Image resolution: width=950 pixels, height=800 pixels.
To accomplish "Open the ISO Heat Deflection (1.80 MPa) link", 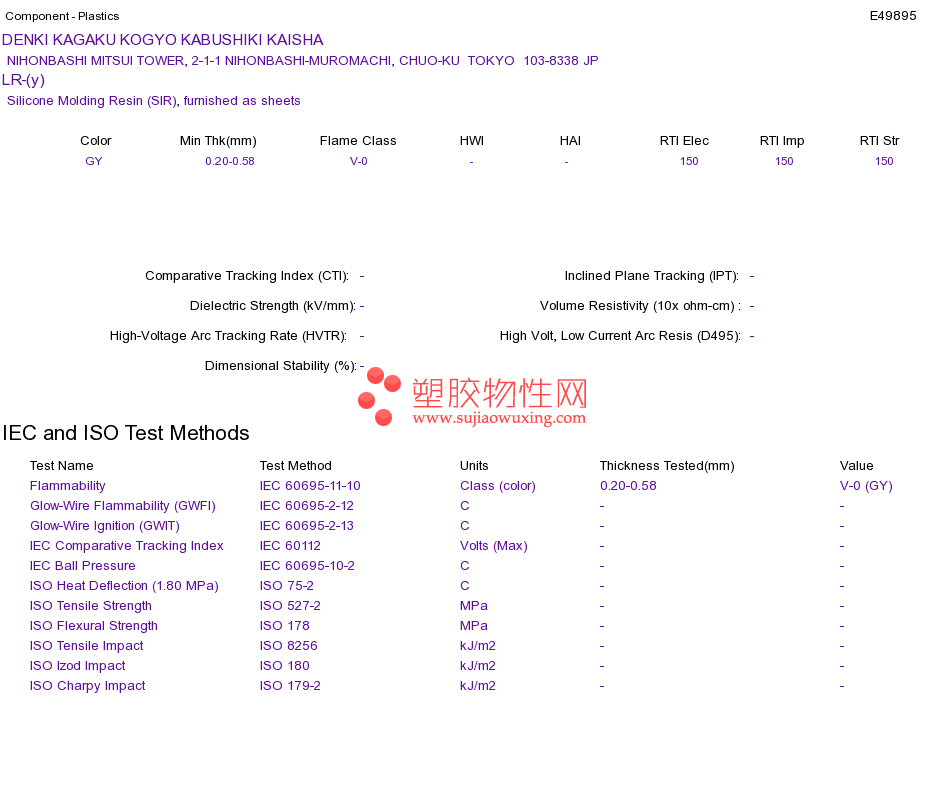I will 124,585.
